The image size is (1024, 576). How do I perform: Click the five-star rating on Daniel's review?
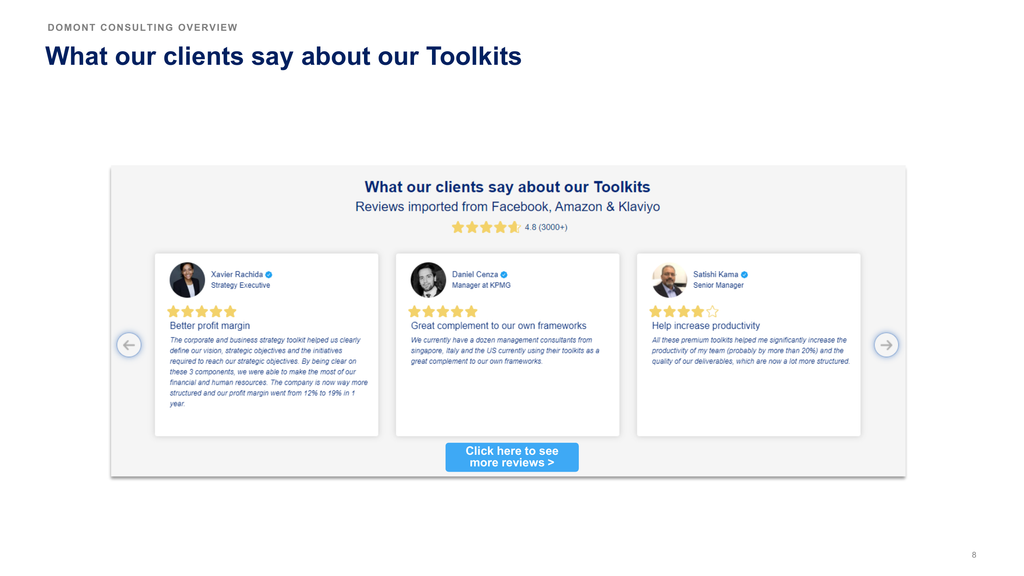pos(443,312)
